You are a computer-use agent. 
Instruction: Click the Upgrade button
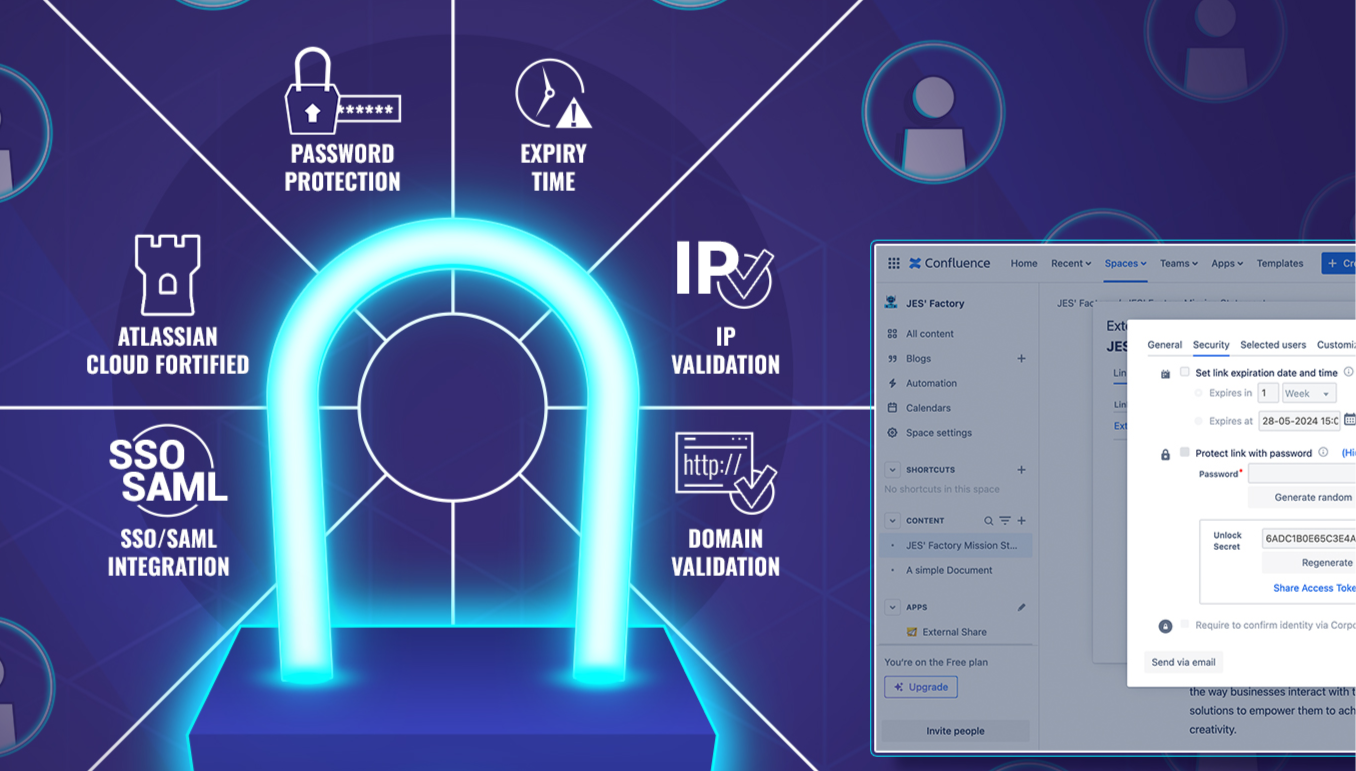pyautogui.click(x=921, y=687)
